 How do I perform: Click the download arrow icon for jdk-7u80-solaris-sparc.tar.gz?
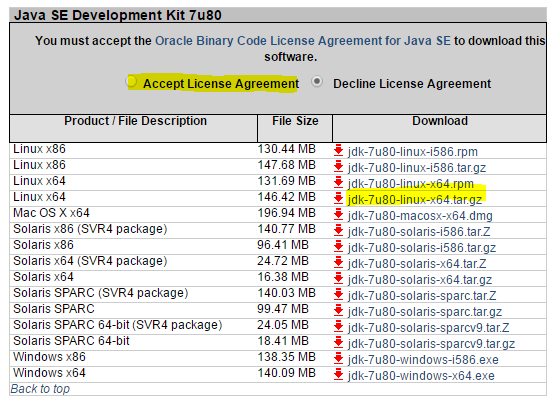[339, 310]
